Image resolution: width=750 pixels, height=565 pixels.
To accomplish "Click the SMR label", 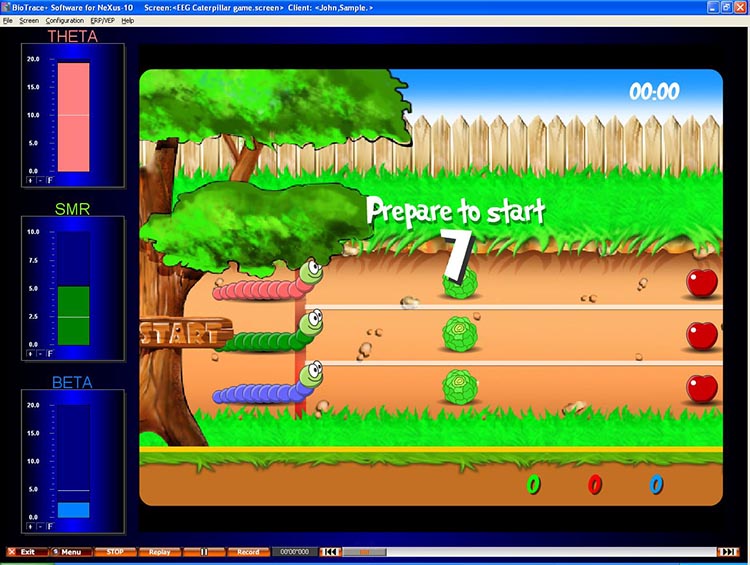I will [x=72, y=209].
